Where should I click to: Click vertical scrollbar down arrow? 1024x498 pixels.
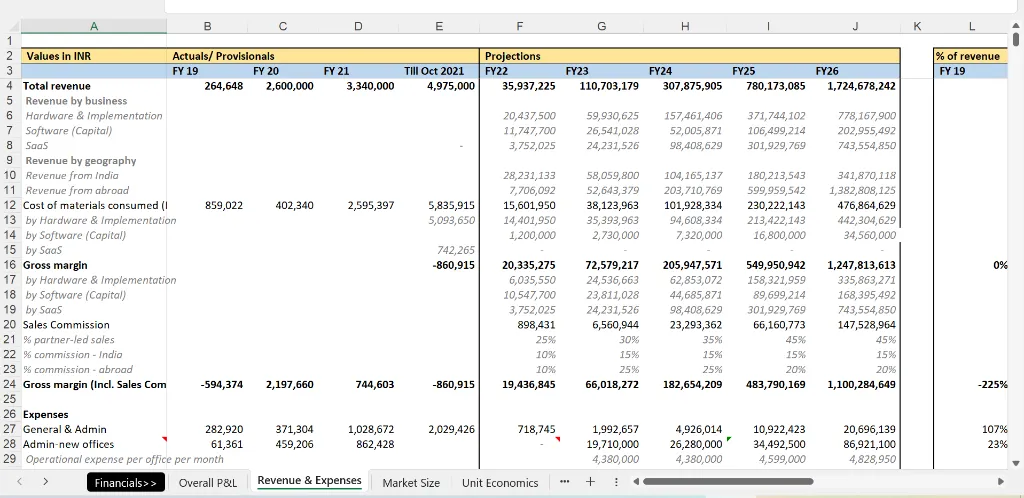point(1016,462)
